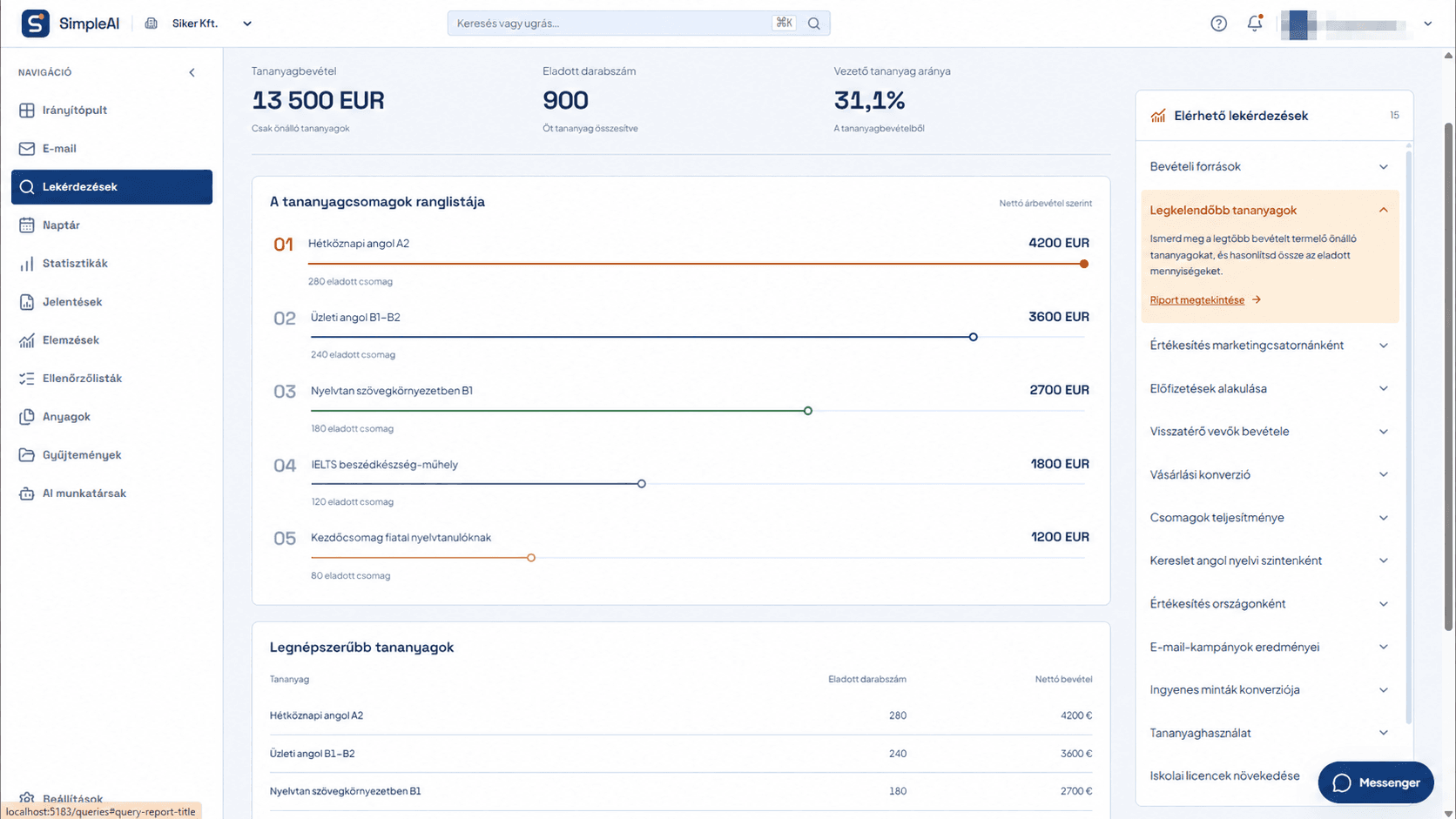Collapse the navigation sidebar arrow
Viewport: 1456px width, 819px height.
(192, 72)
